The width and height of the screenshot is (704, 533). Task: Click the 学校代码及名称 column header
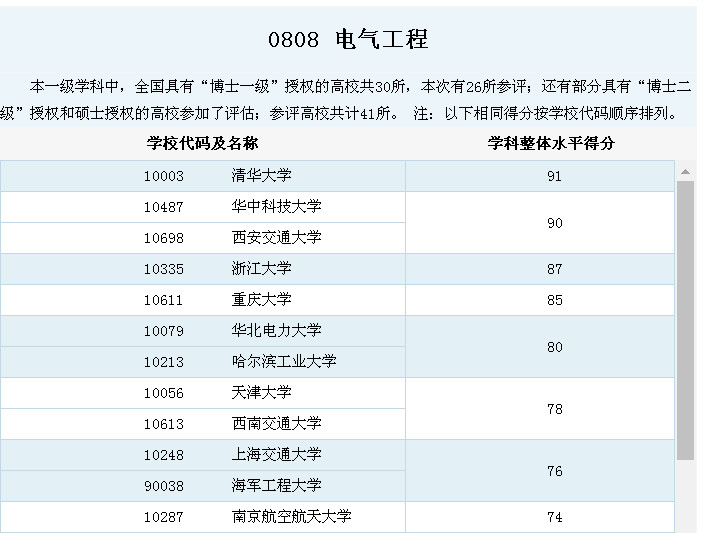coord(202,143)
